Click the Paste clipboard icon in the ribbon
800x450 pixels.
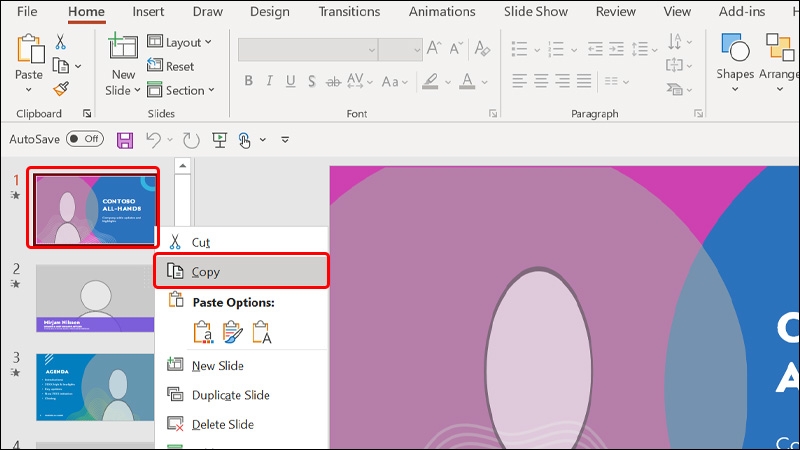30,49
